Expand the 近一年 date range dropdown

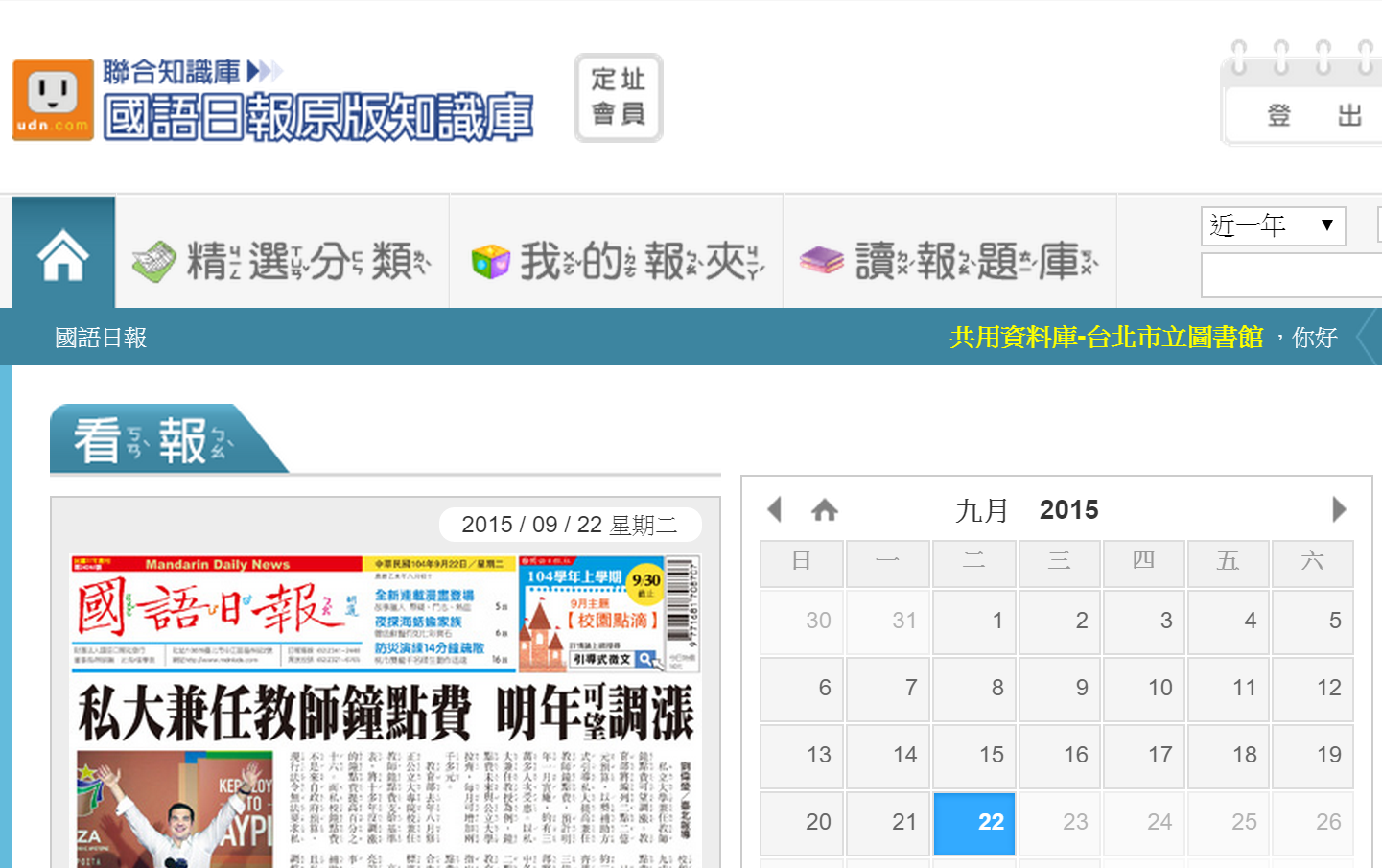[1273, 225]
